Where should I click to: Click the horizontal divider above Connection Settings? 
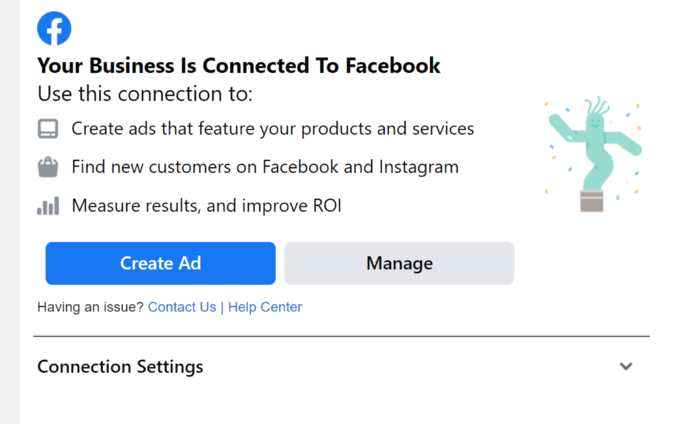342,336
